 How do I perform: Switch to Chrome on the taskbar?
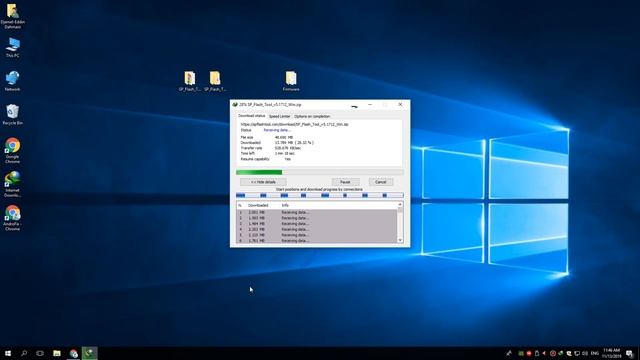[x=73, y=353]
